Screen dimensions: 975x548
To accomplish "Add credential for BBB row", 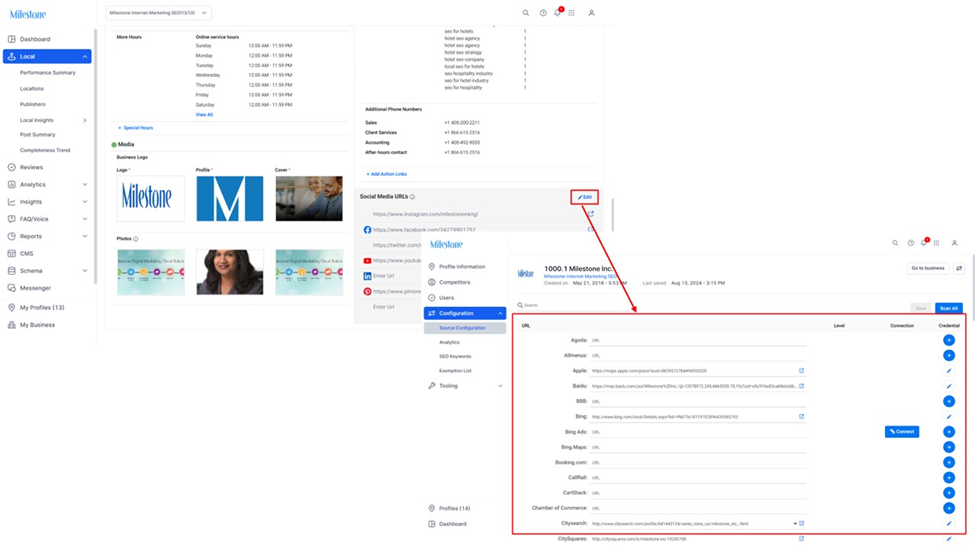I will pos(949,401).
